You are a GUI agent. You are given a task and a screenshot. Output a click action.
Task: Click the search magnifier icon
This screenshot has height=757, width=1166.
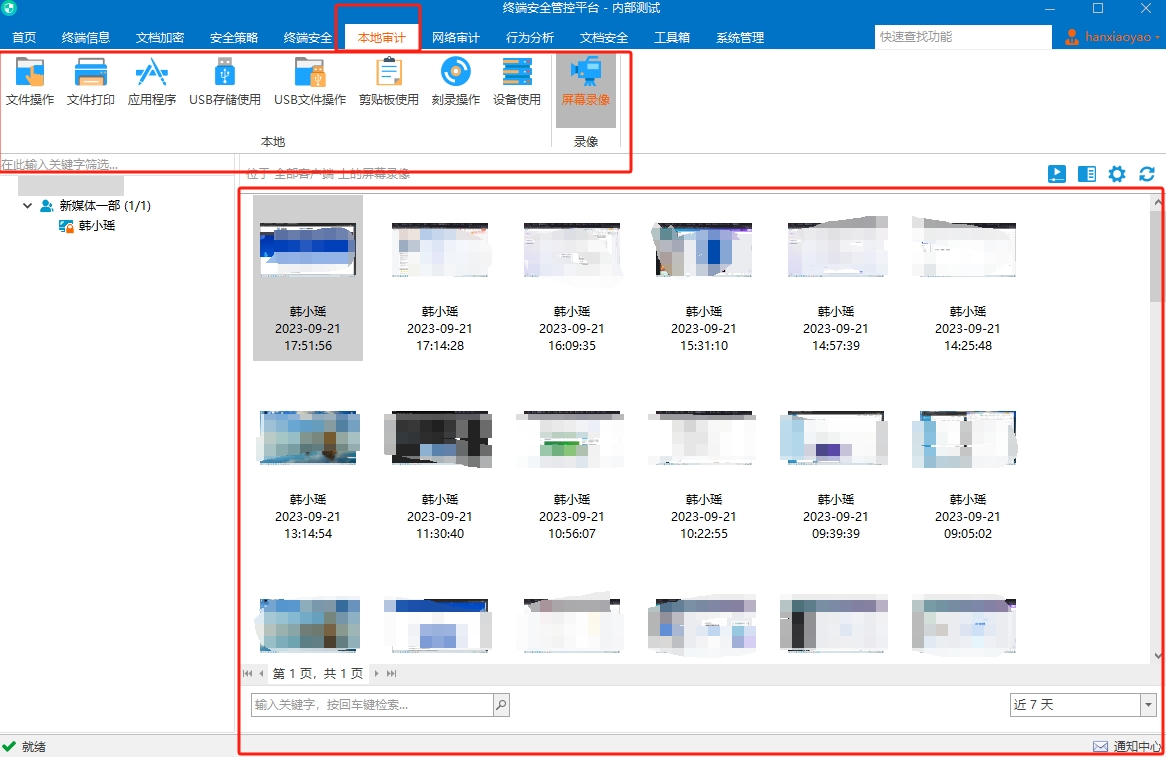pos(502,704)
